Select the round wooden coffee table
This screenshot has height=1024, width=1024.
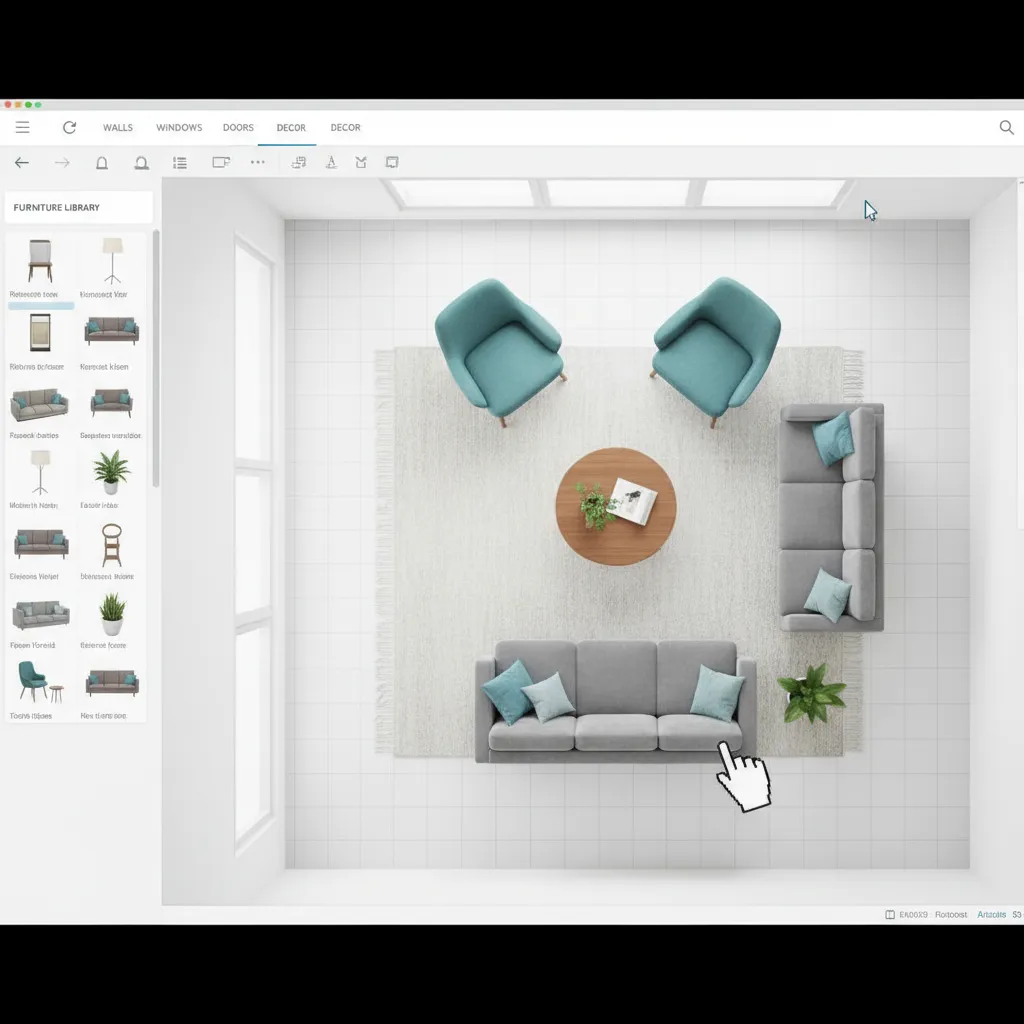coord(616,506)
